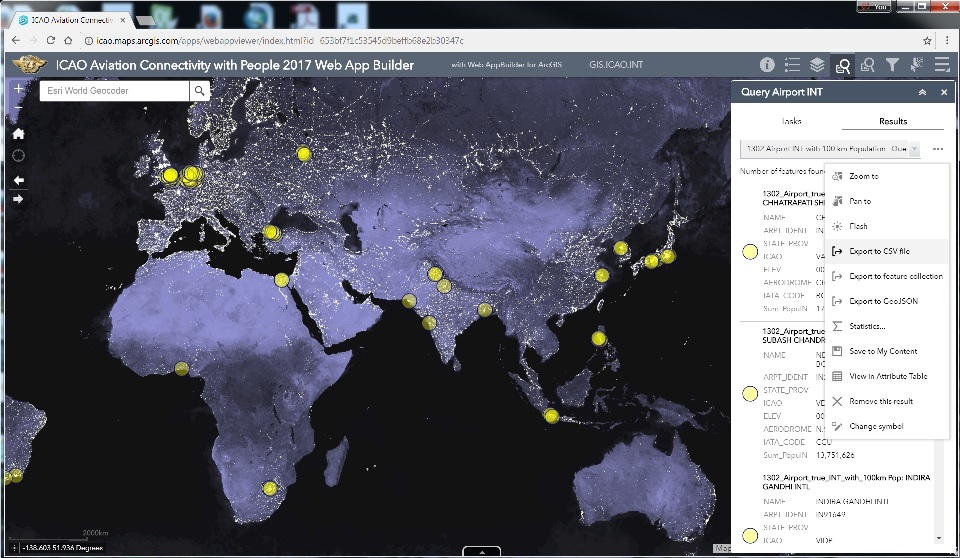Open the Legend widget in header
The width and height of the screenshot is (960, 558).
792,65
